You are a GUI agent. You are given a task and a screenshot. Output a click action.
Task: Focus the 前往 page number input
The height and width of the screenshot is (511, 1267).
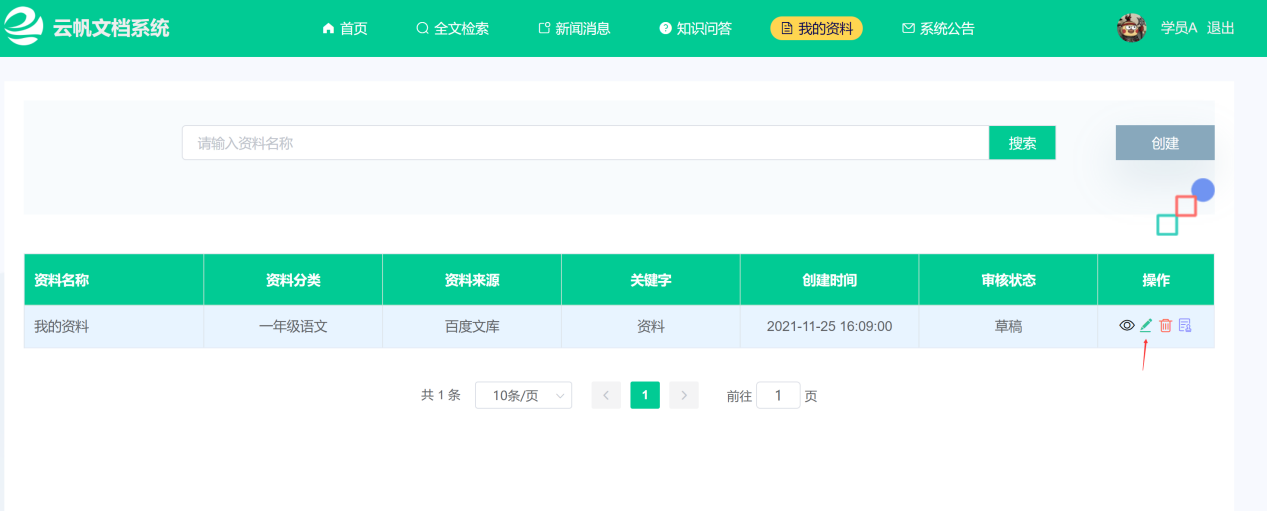click(778, 396)
